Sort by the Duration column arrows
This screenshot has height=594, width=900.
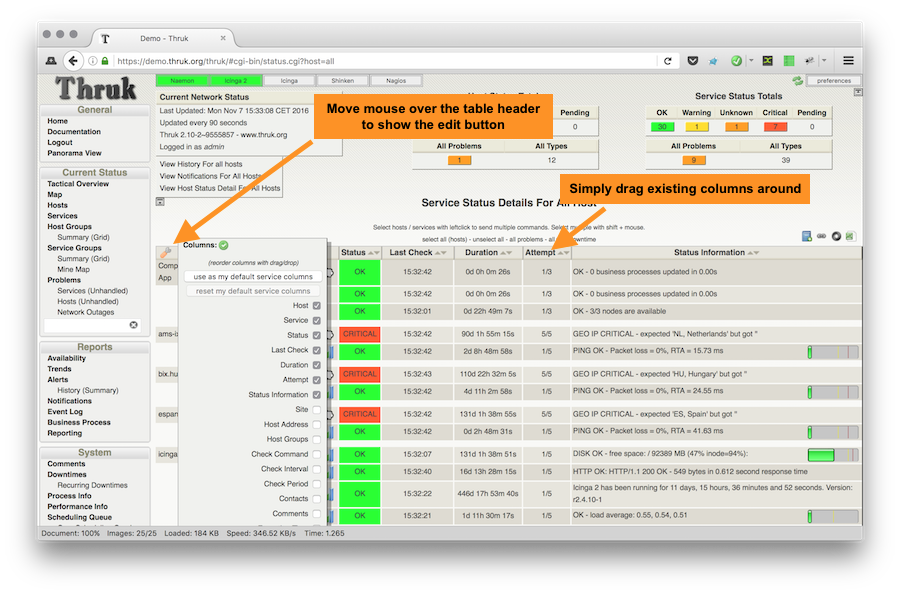[506, 253]
